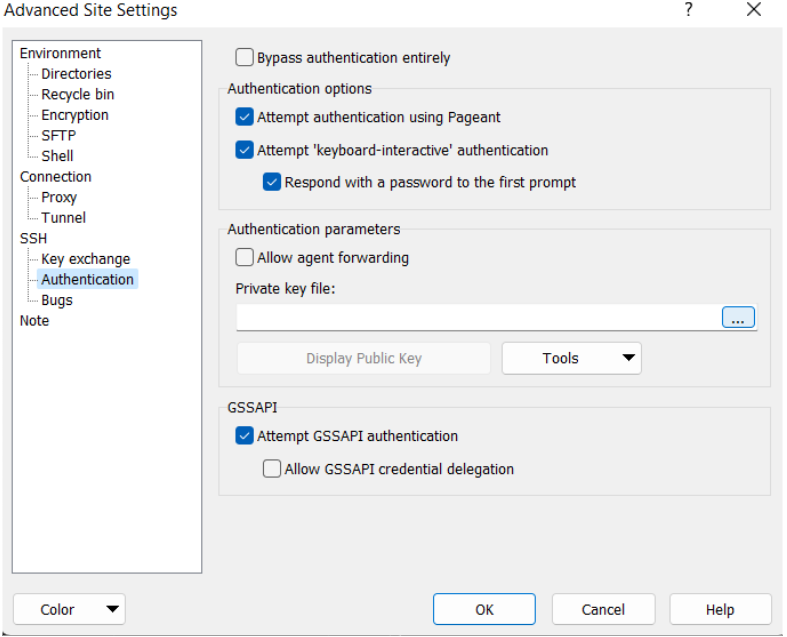This screenshot has width=787, height=637.
Task: Select the SSH tree node
Action: pyautogui.click(x=33, y=238)
